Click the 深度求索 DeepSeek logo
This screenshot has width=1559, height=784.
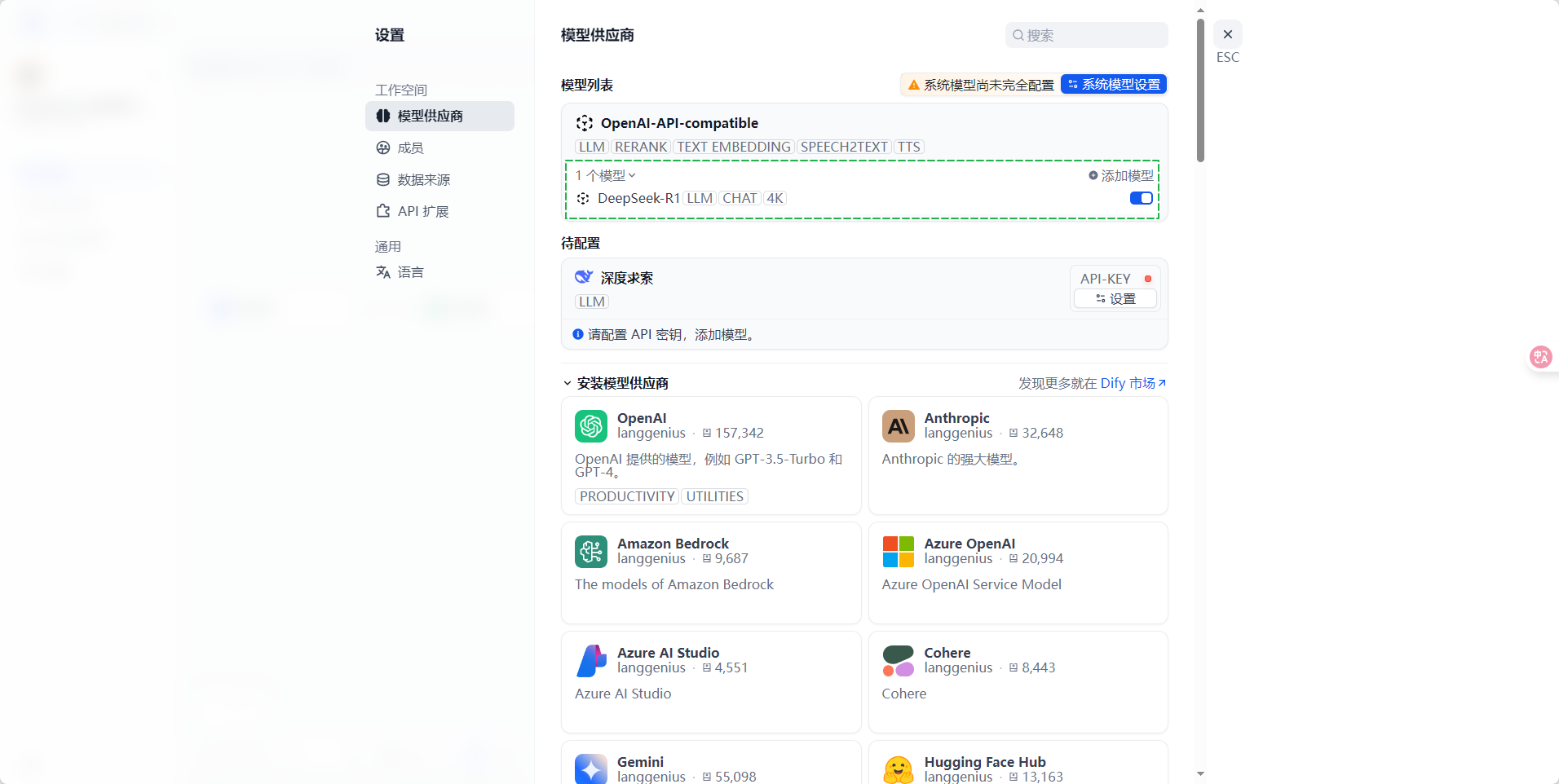tap(584, 277)
